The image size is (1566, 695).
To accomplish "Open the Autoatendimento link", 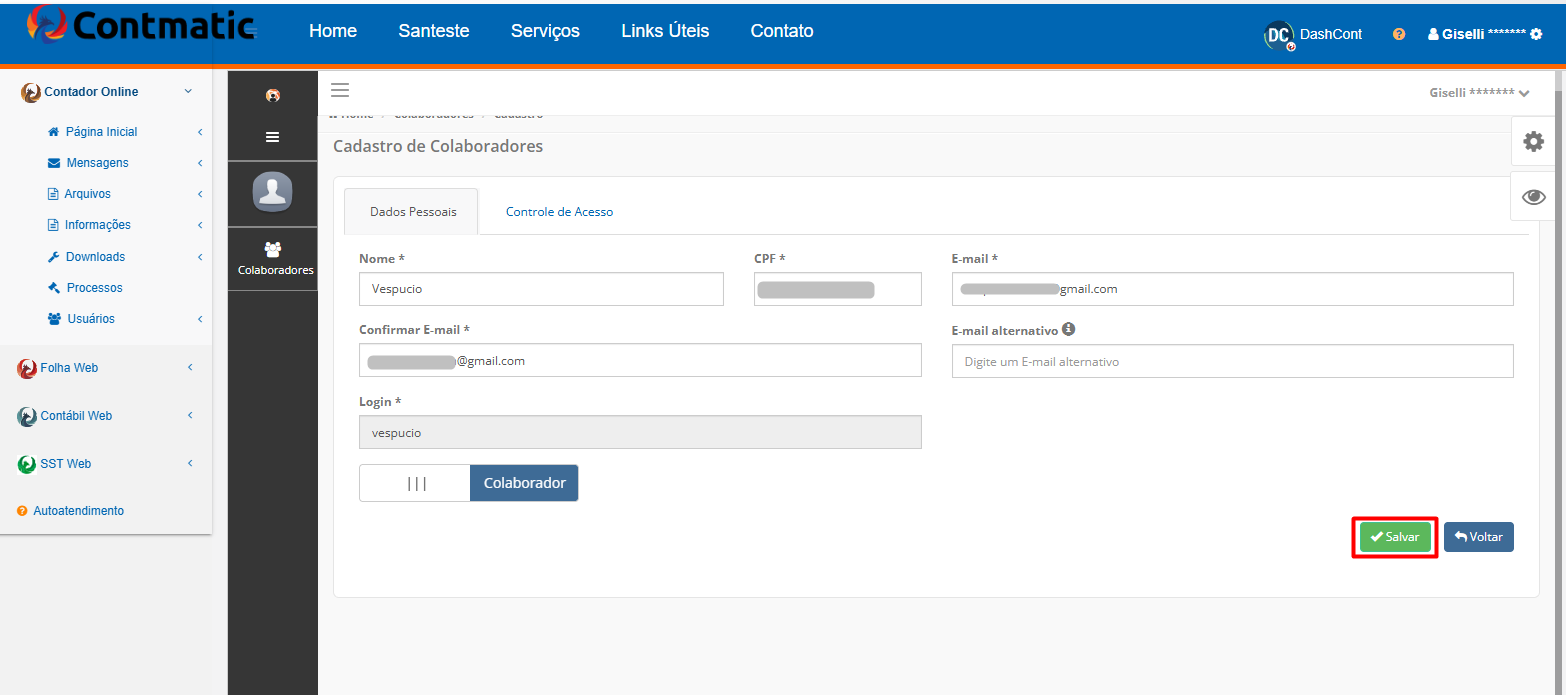I will tap(79, 511).
